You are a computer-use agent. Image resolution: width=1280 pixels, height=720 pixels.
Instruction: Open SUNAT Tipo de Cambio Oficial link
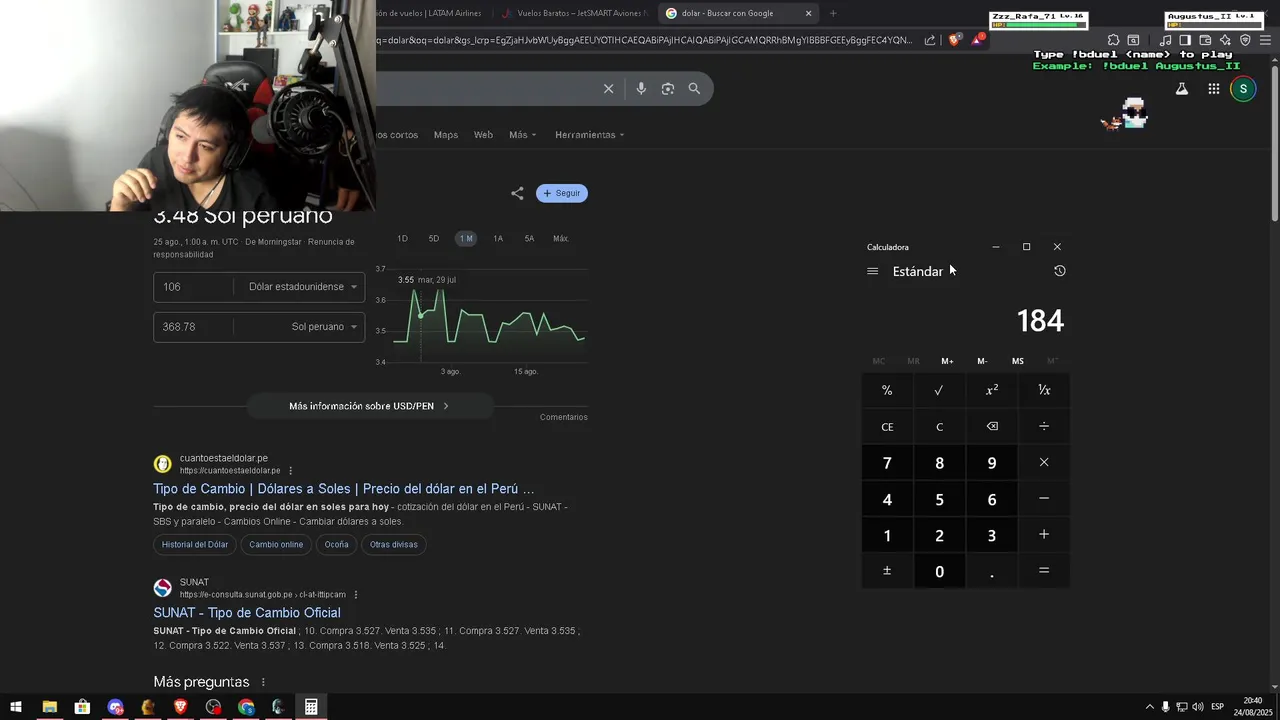point(247,613)
